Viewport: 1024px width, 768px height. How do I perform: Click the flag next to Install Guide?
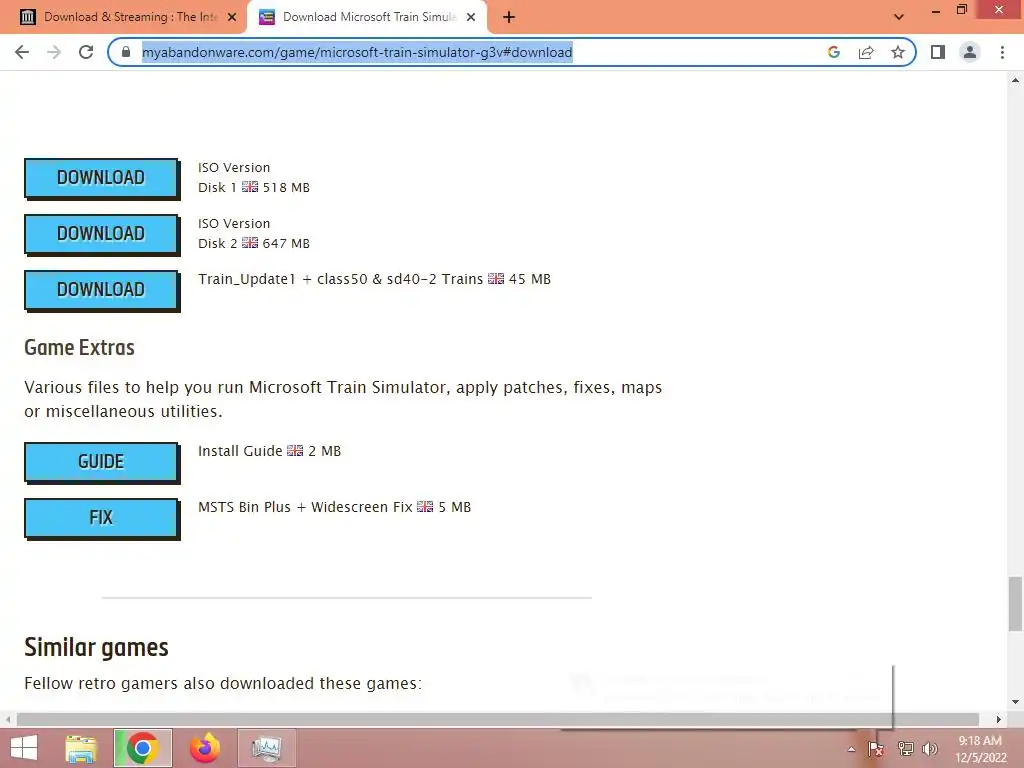[x=295, y=451]
